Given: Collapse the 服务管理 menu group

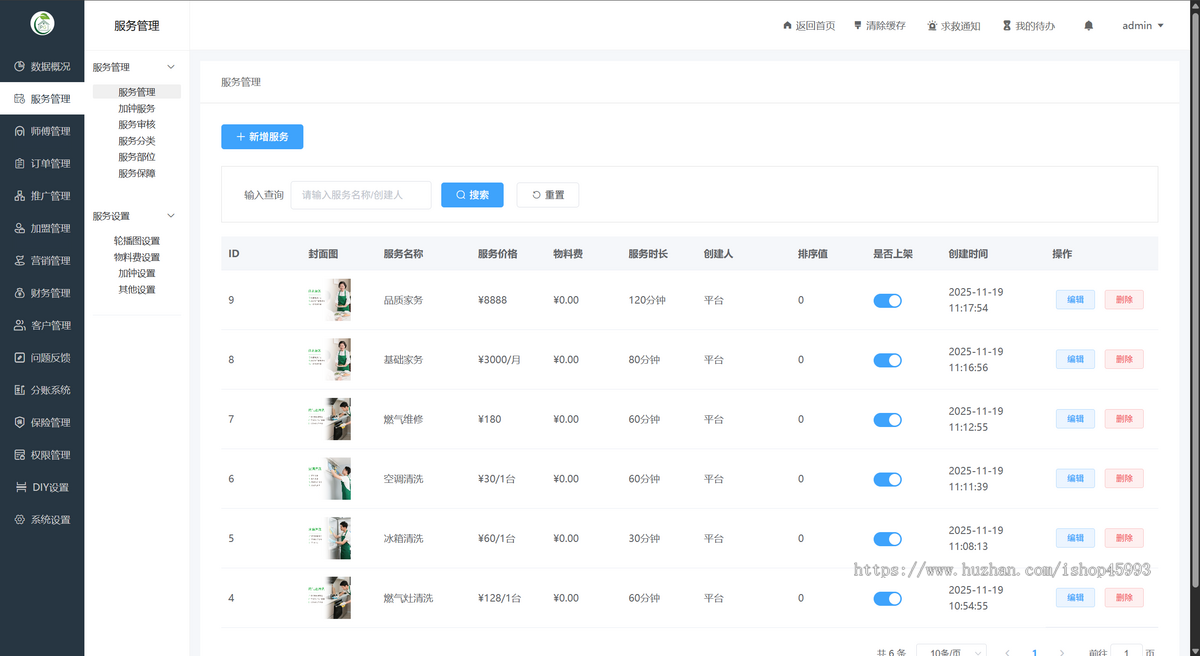Looking at the screenshot, I should (x=136, y=66).
